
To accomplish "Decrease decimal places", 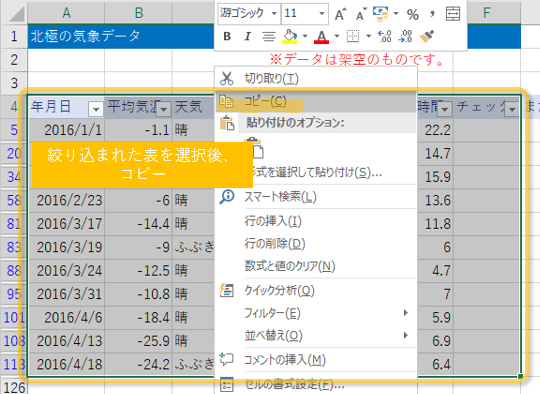I will tap(405, 36).
